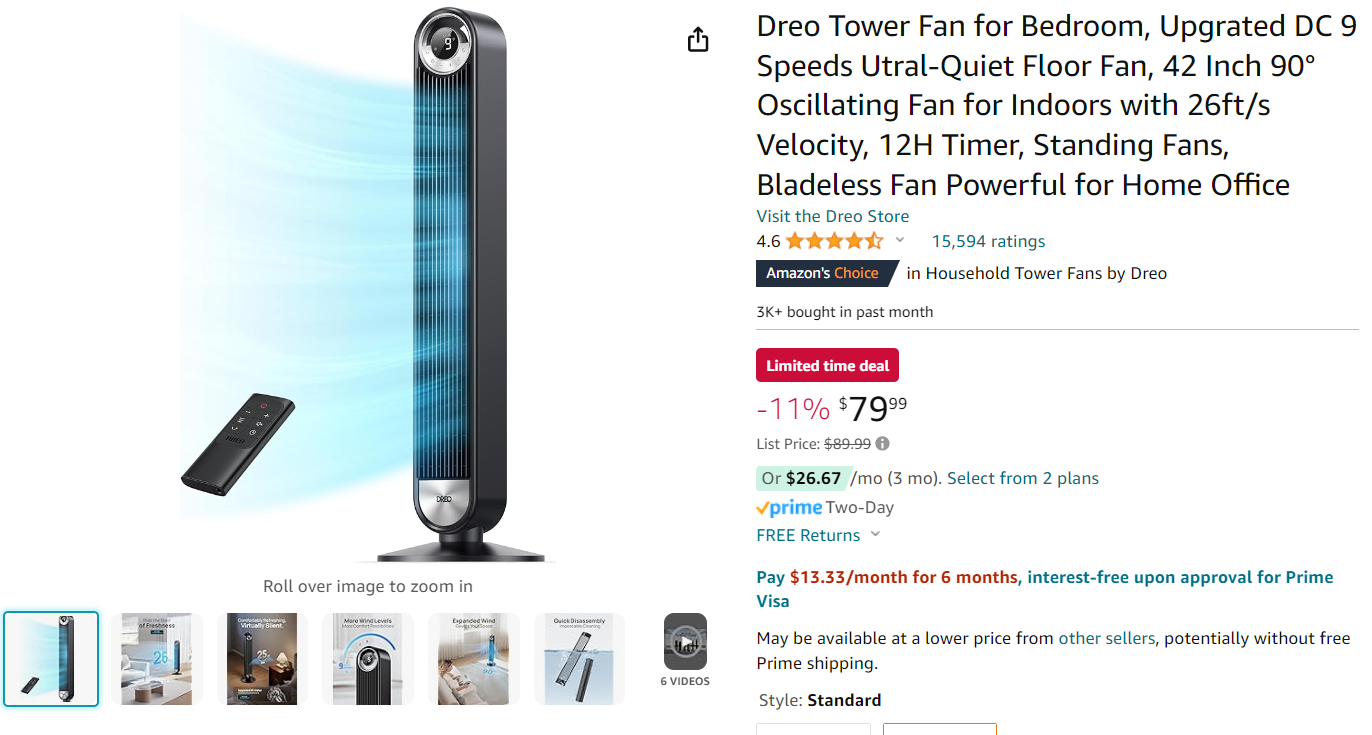Click Select from 2 plans

[1022, 478]
